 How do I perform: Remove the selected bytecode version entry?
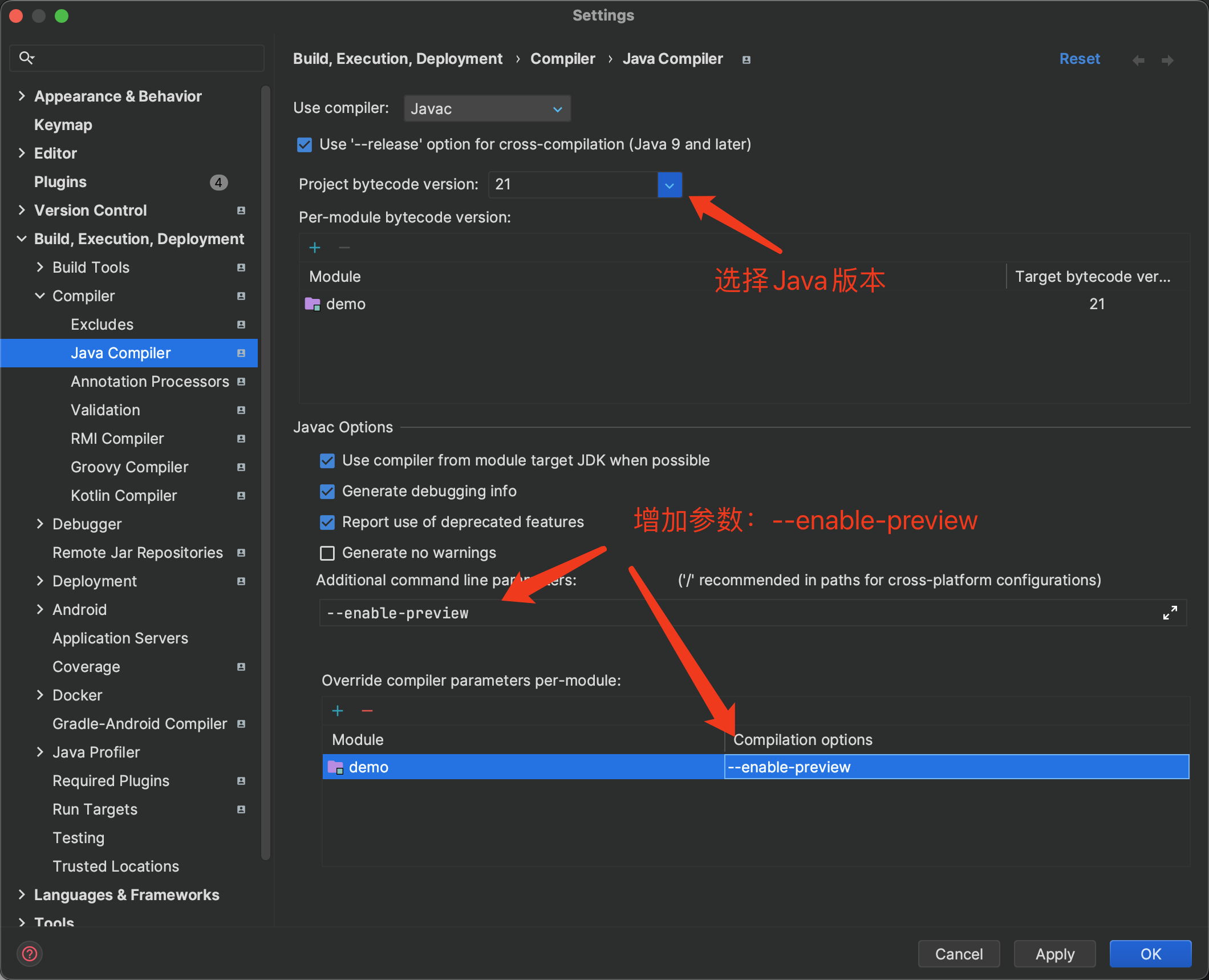pos(344,247)
